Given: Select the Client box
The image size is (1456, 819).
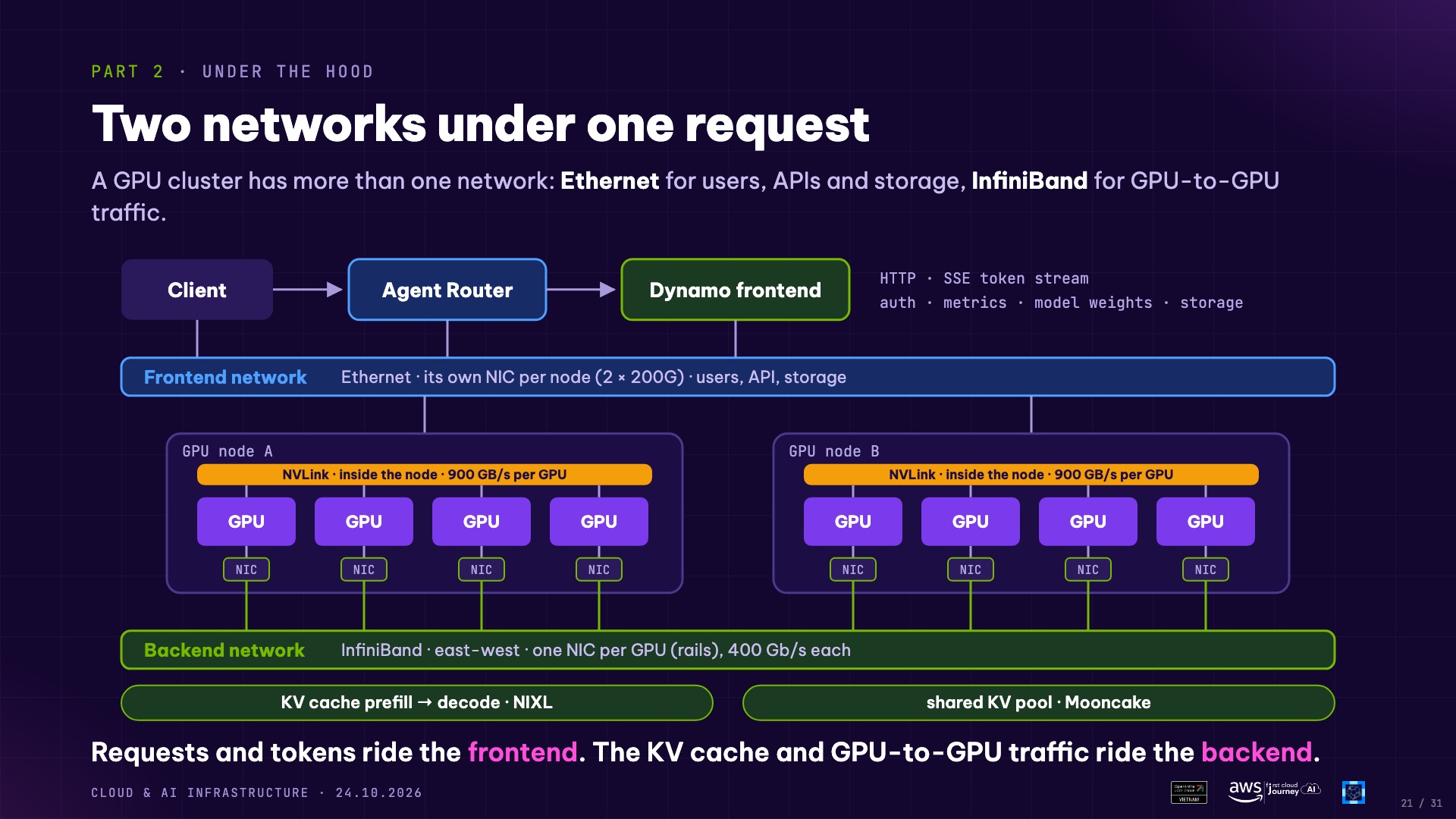Looking at the screenshot, I should [197, 290].
